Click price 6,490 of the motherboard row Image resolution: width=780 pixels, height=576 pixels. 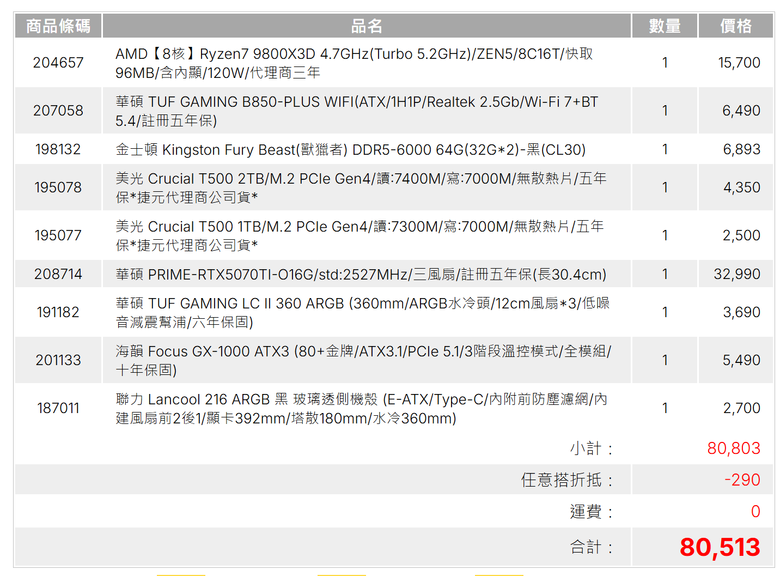741,110
